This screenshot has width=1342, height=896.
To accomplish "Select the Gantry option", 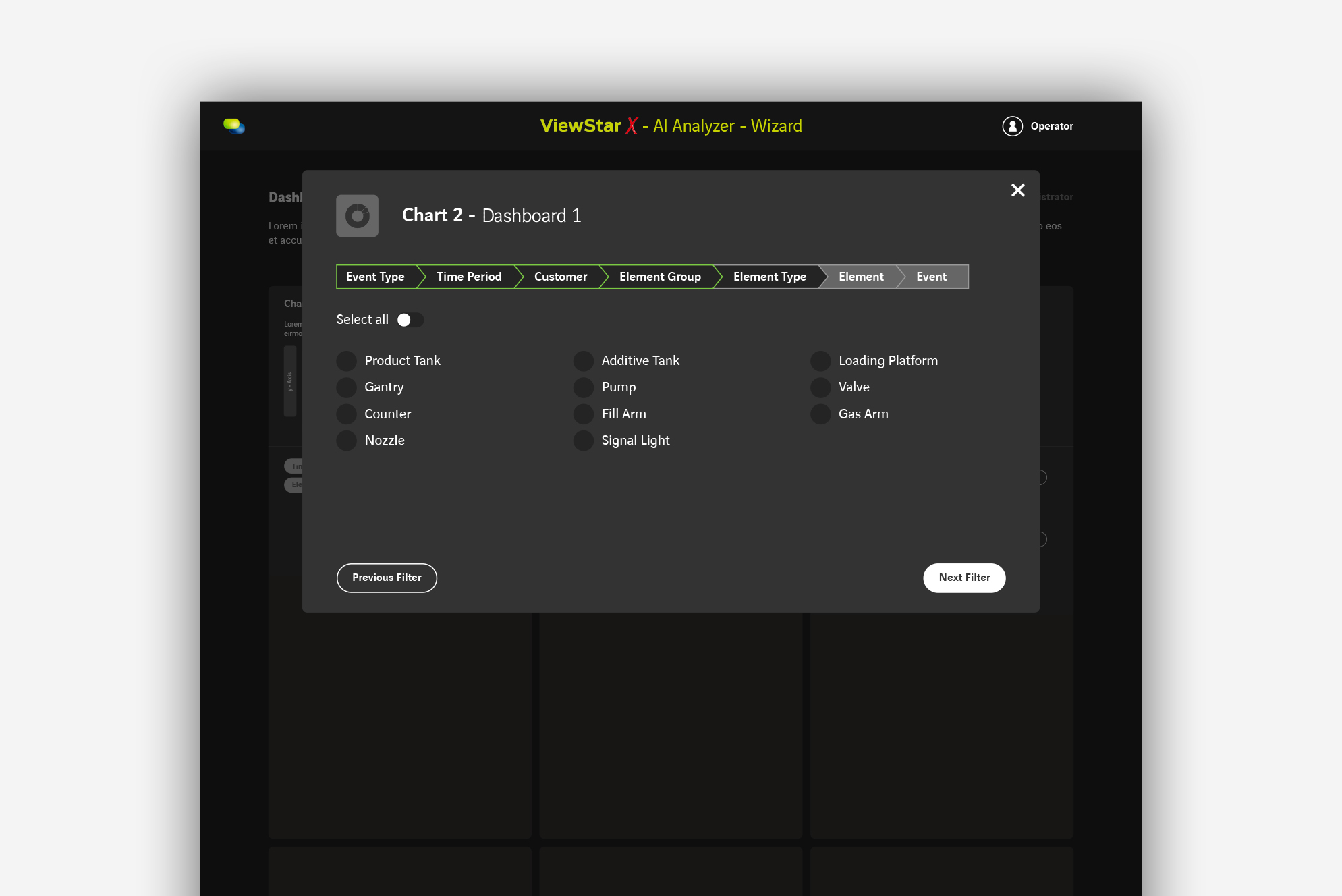I will [346, 387].
